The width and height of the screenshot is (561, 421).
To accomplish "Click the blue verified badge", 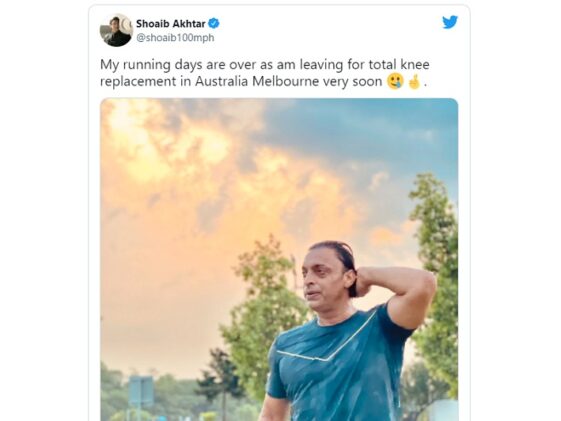I will (x=214, y=24).
